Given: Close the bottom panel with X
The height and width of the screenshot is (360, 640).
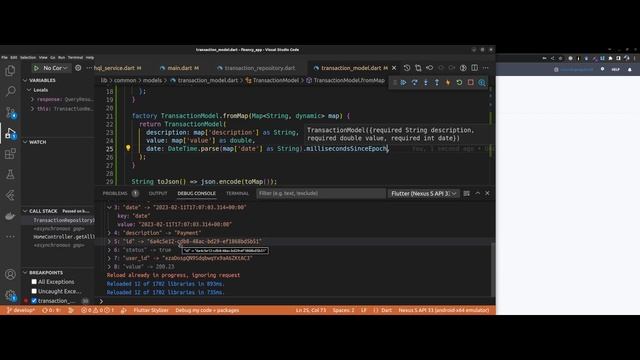Looking at the screenshot, I should coord(487,193).
